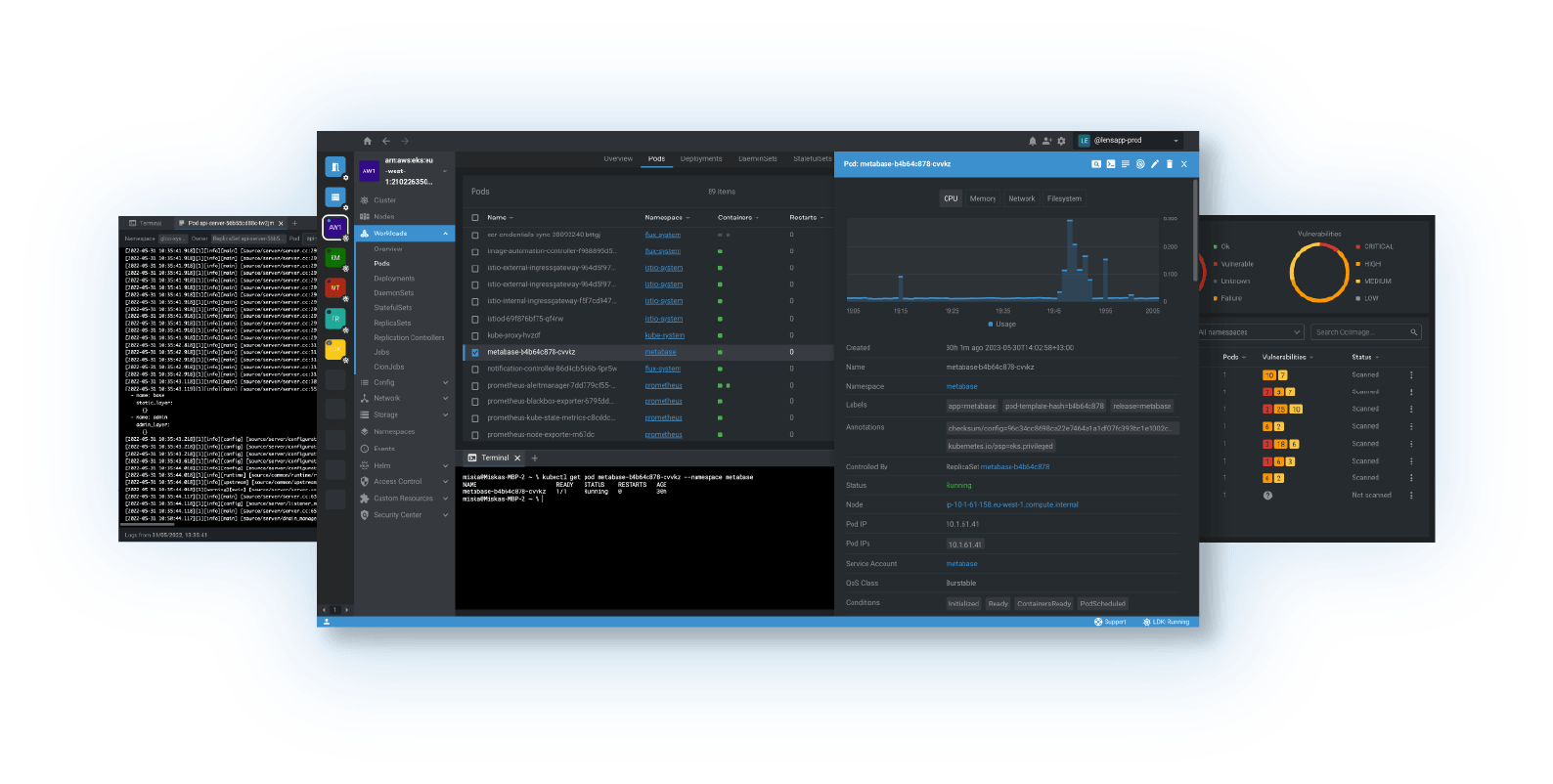Click Support in the status bar
The image size is (1553, 784).
click(x=1110, y=622)
